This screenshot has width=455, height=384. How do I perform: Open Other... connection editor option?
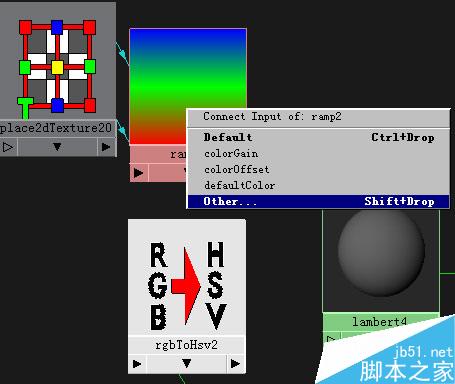point(318,201)
